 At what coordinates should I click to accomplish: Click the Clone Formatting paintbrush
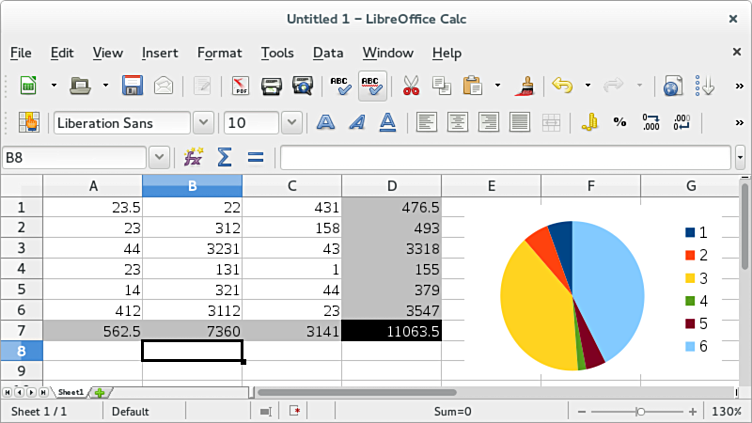pyautogui.click(x=523, y=86)
